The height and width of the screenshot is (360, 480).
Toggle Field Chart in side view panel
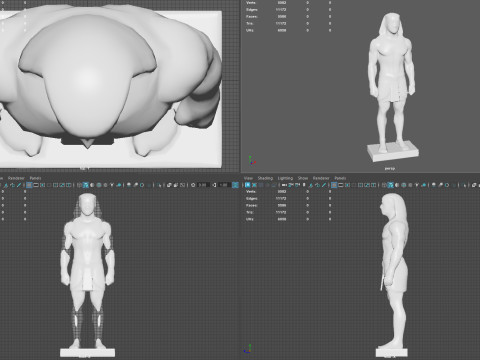coord(360,185)
